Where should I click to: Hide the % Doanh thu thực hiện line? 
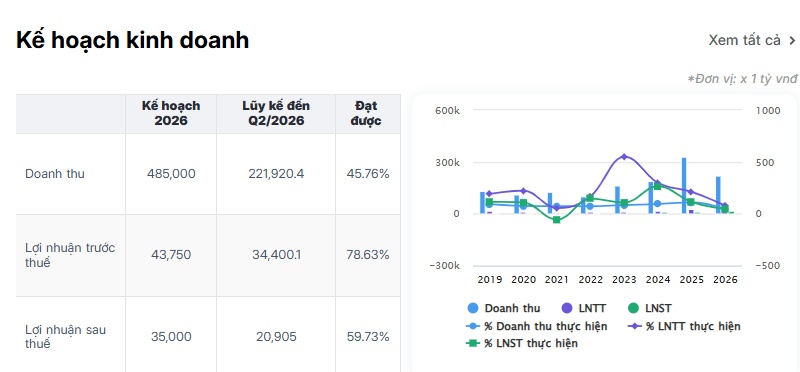coord(537,326)
